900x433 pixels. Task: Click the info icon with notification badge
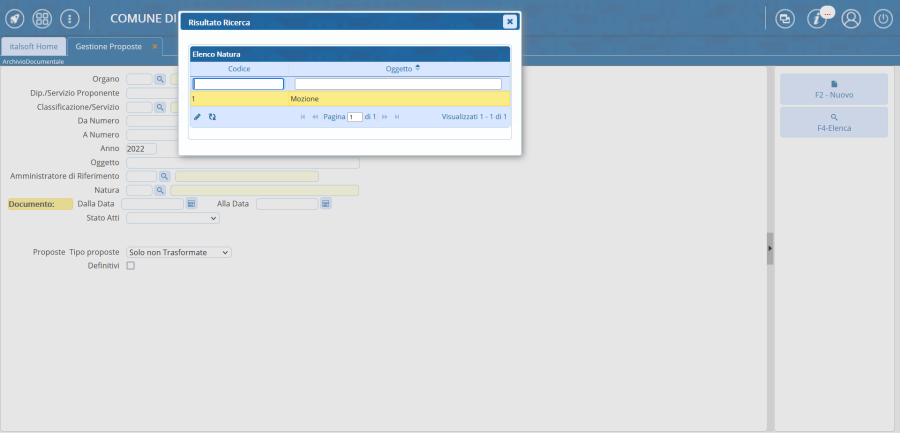pyautogui.click(x=817, y=18)
